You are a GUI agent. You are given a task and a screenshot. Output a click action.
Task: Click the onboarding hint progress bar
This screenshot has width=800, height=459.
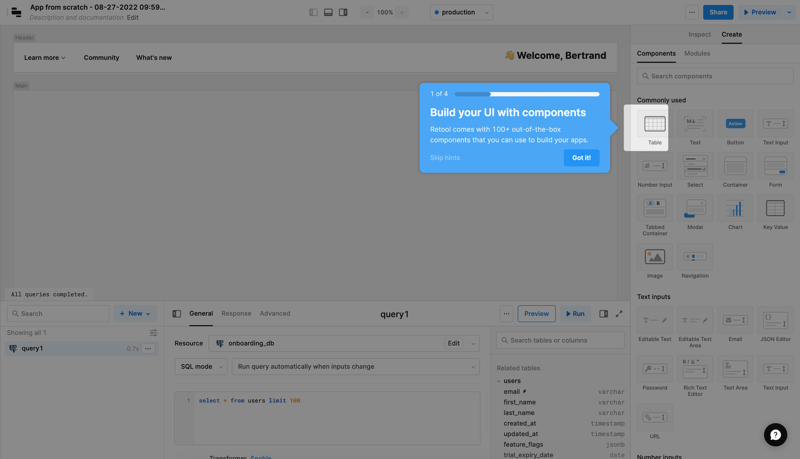527,94
